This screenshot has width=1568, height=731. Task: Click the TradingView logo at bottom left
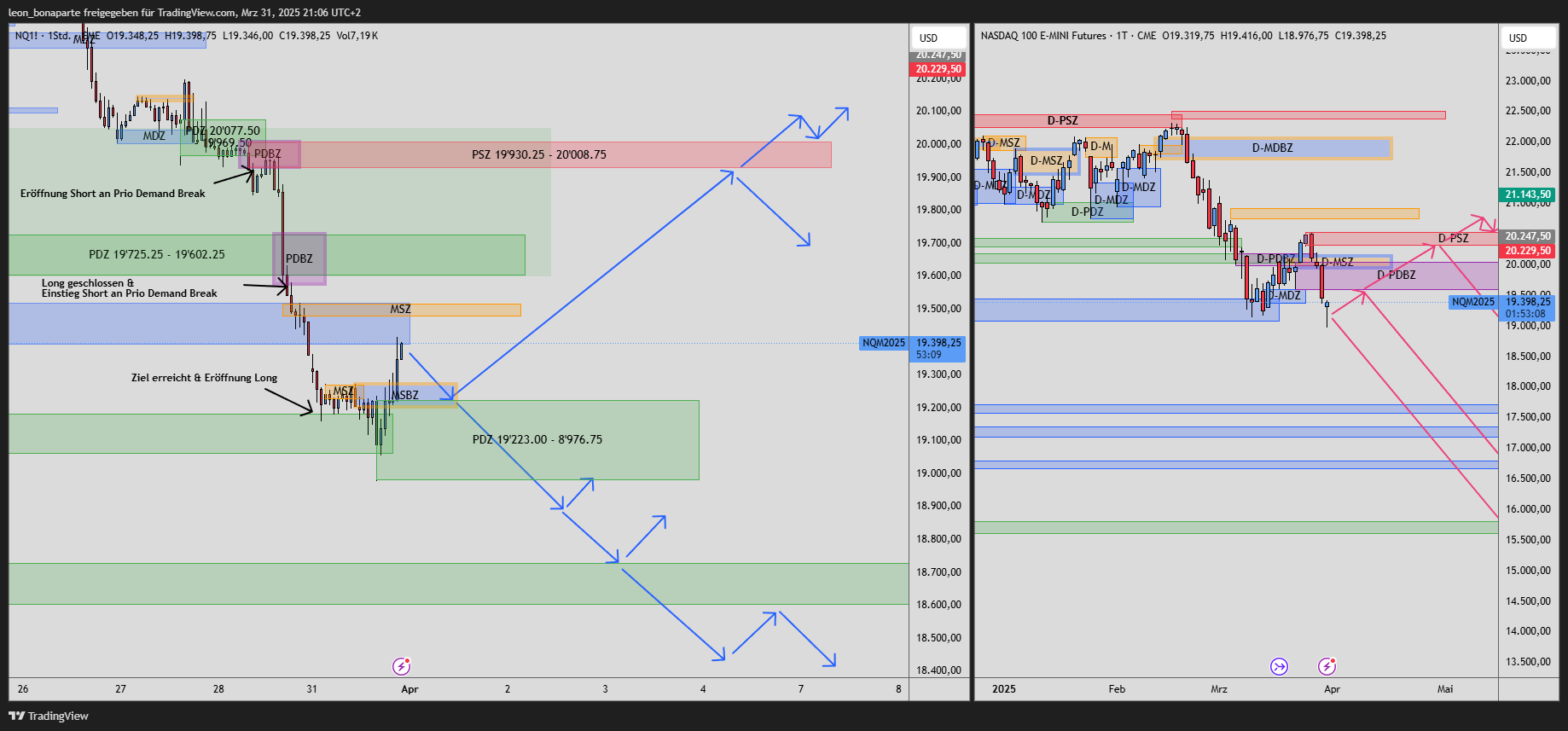tap(49, 716)
